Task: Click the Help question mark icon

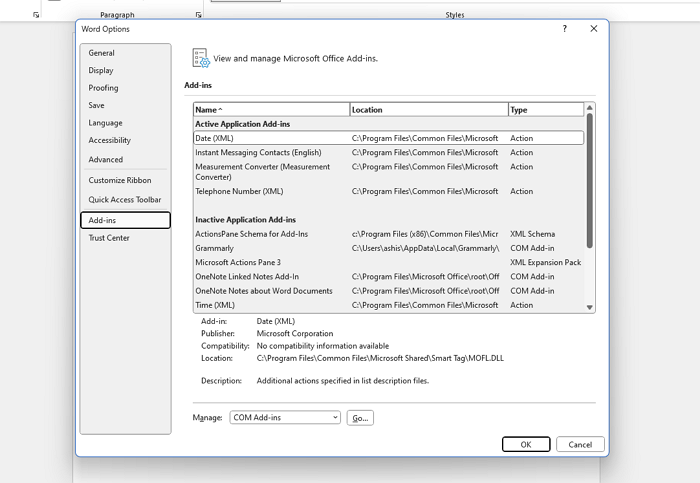Action: [x=565, y=29]
